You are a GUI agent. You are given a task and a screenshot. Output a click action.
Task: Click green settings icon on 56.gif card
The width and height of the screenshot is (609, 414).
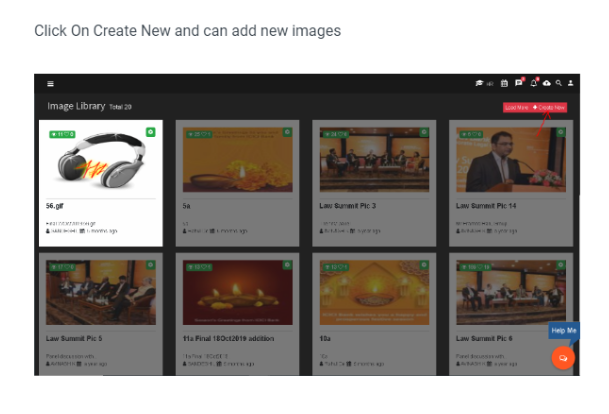coord(151,132)
